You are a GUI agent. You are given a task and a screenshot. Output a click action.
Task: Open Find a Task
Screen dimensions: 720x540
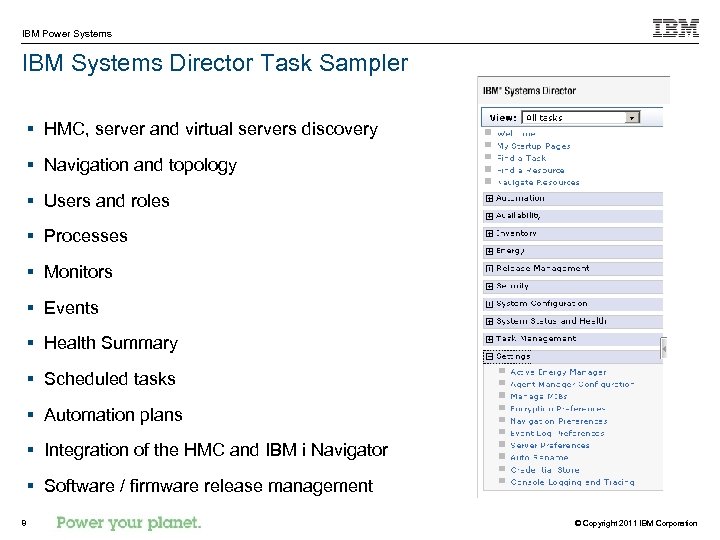(x=522, y=158)
